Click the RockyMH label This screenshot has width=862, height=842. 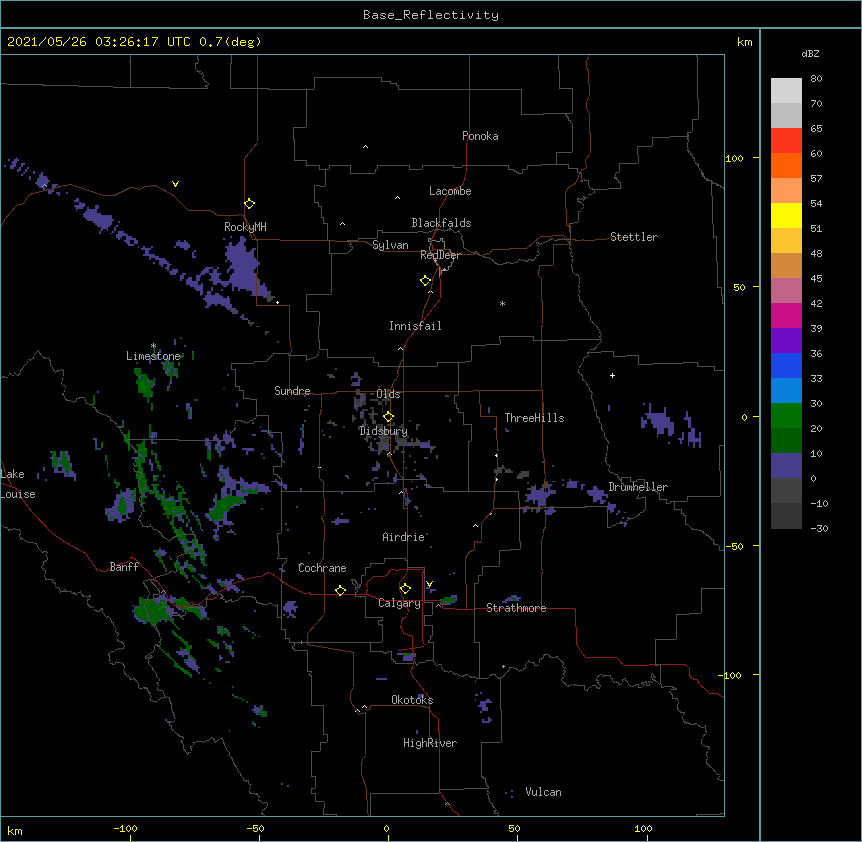(245, 227)
